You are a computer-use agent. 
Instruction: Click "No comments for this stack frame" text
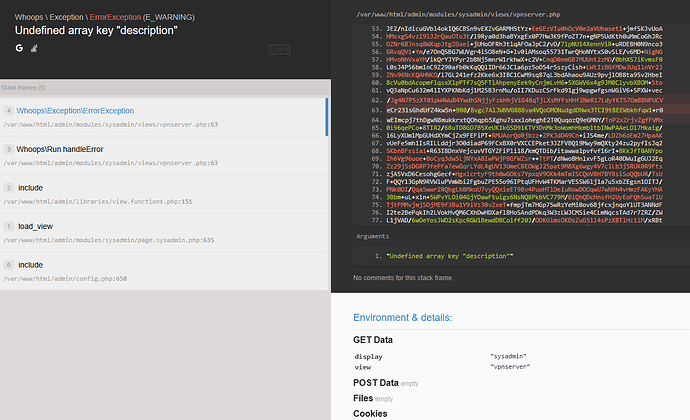[403, 278]
